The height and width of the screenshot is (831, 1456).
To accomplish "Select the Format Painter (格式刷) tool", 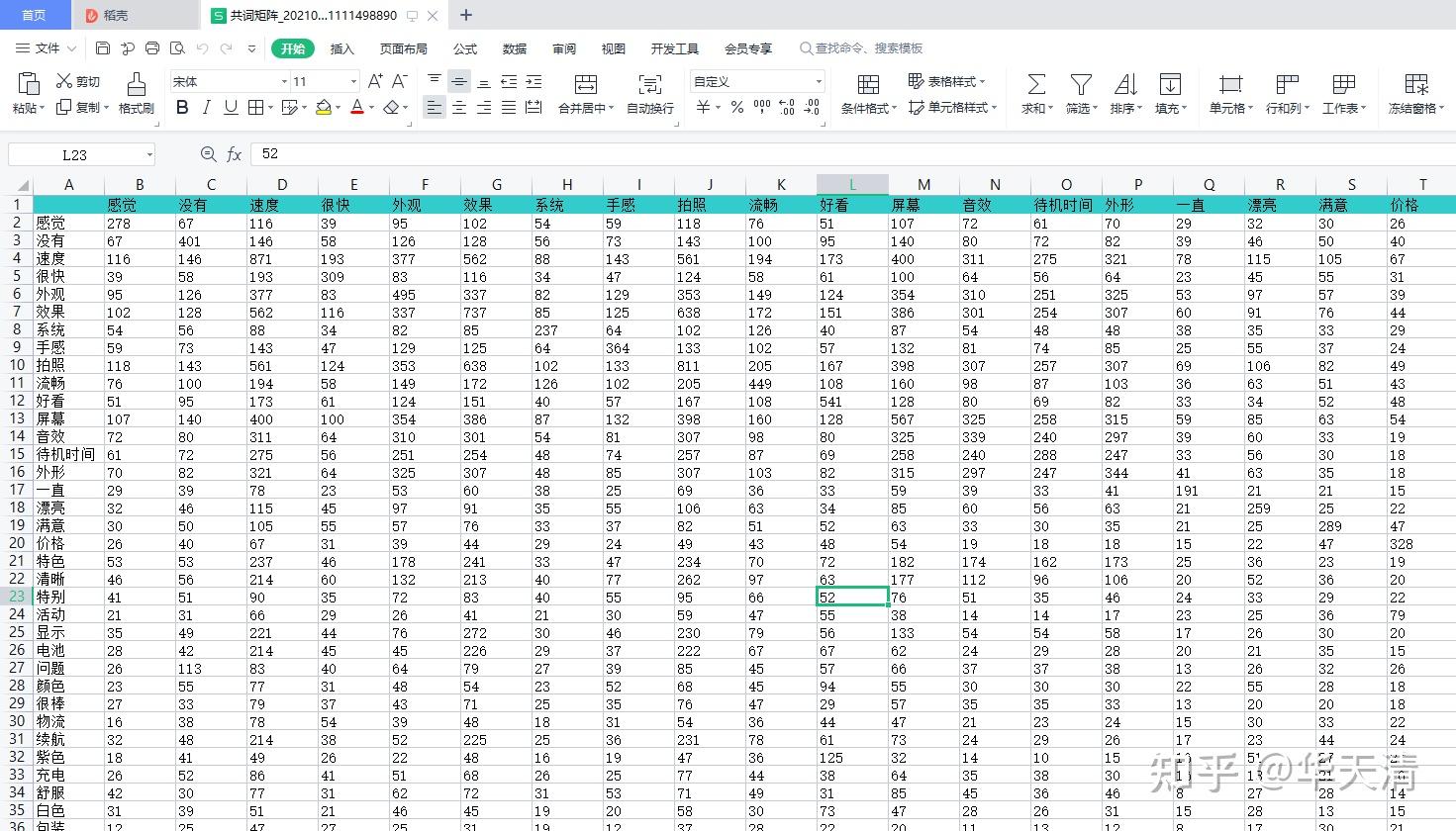I will pyautogui.click(x=137, y=94).
